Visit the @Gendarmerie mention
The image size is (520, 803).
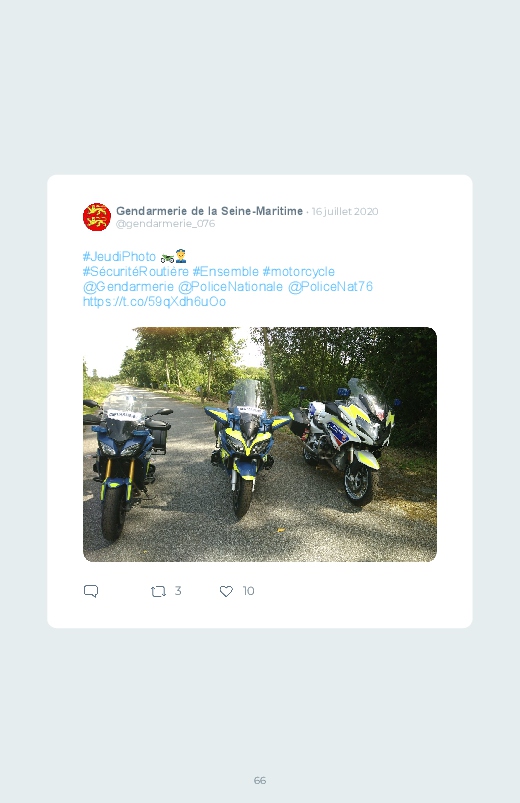pos(128,287)
